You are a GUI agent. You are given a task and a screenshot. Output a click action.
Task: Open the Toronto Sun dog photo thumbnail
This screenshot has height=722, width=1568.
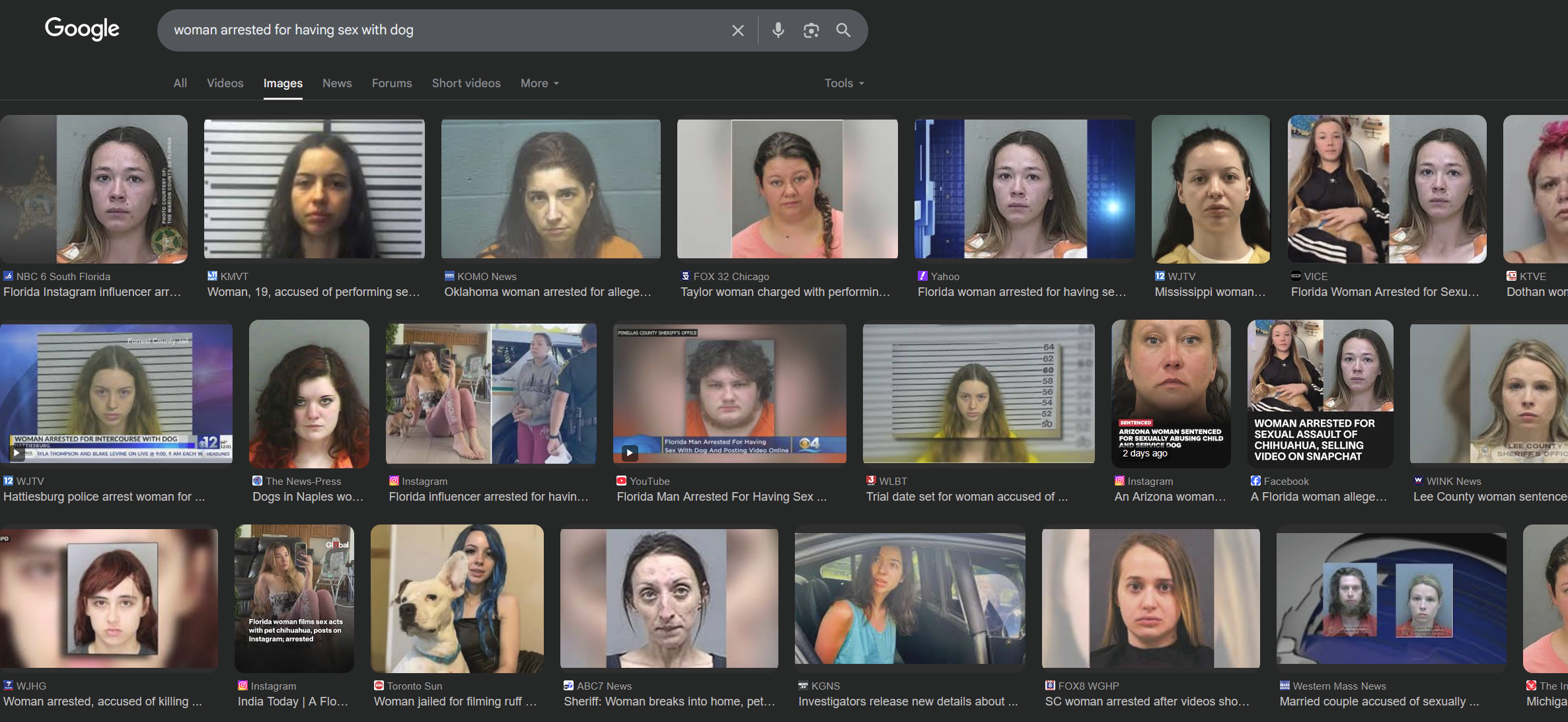coord(457,598)
